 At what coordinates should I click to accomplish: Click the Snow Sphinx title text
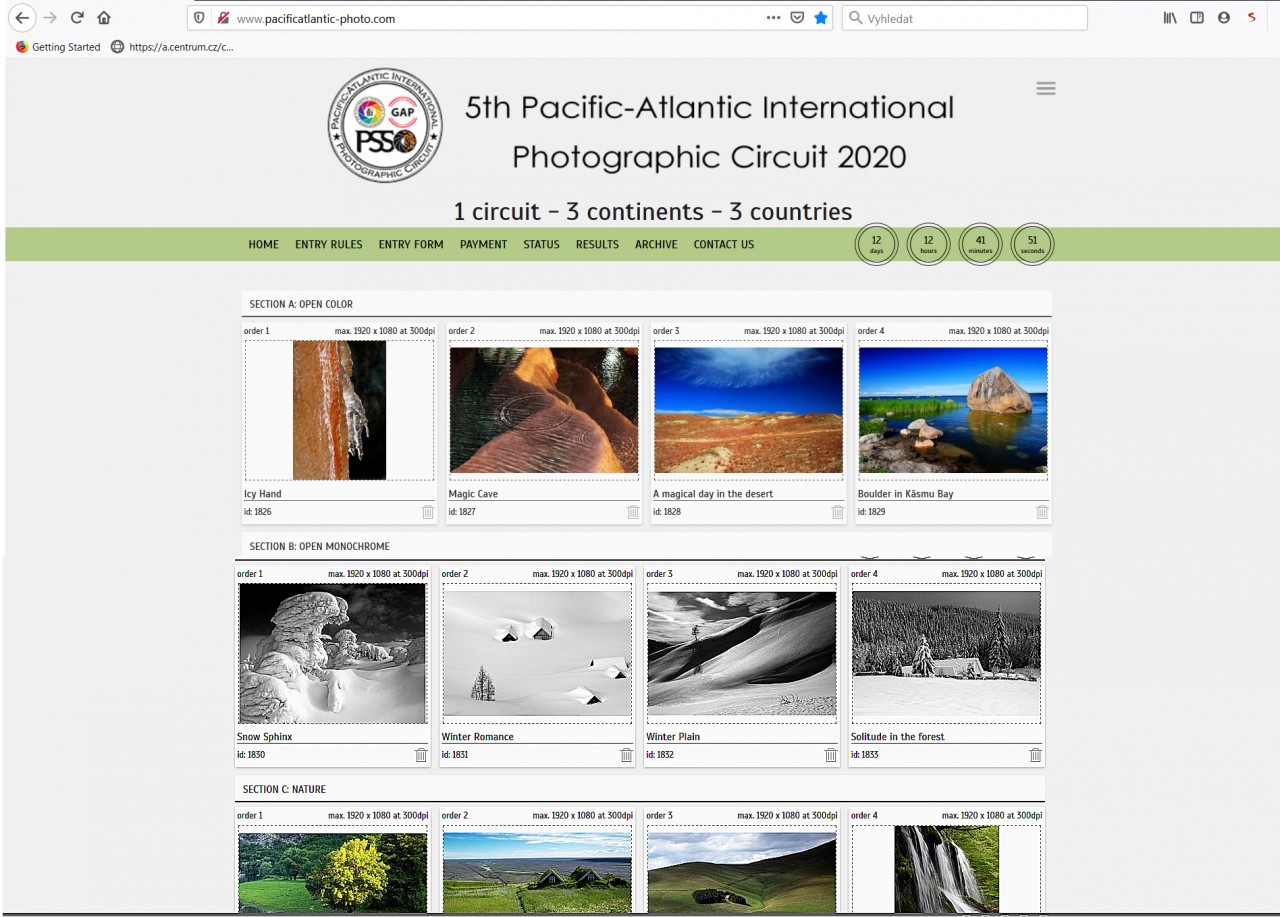(265, 737)
